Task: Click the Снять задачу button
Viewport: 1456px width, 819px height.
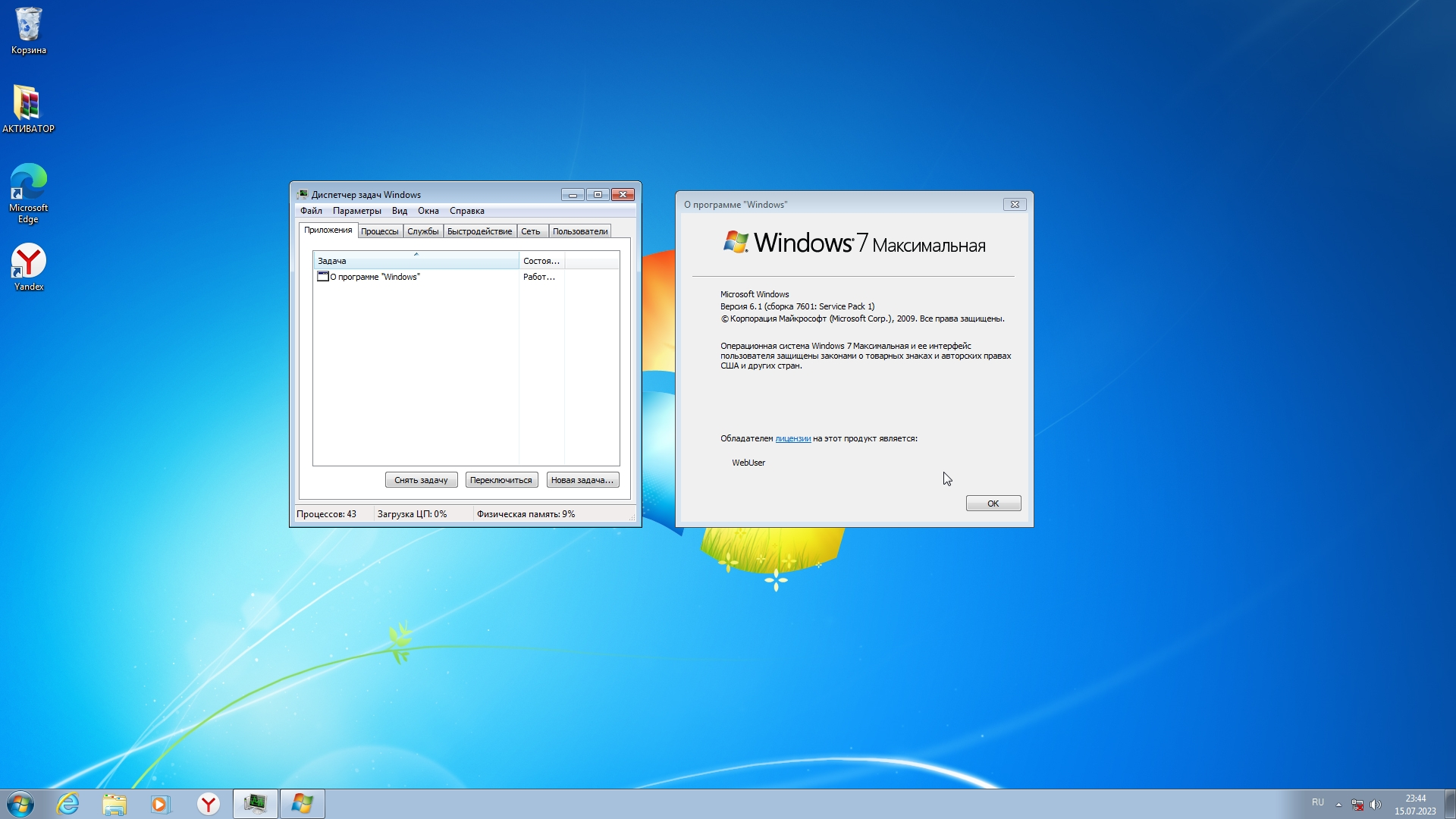Action: (x=421, y=480)
